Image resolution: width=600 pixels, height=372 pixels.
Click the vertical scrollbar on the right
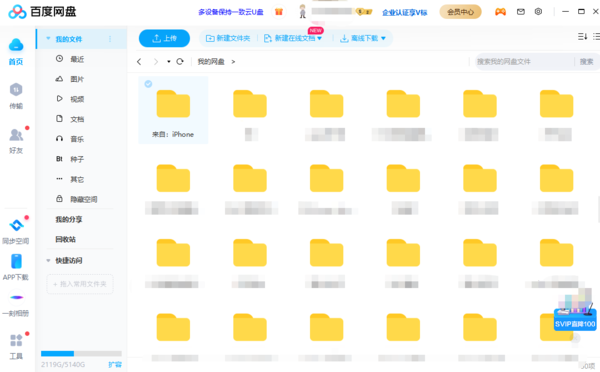[x=598, y=209]
